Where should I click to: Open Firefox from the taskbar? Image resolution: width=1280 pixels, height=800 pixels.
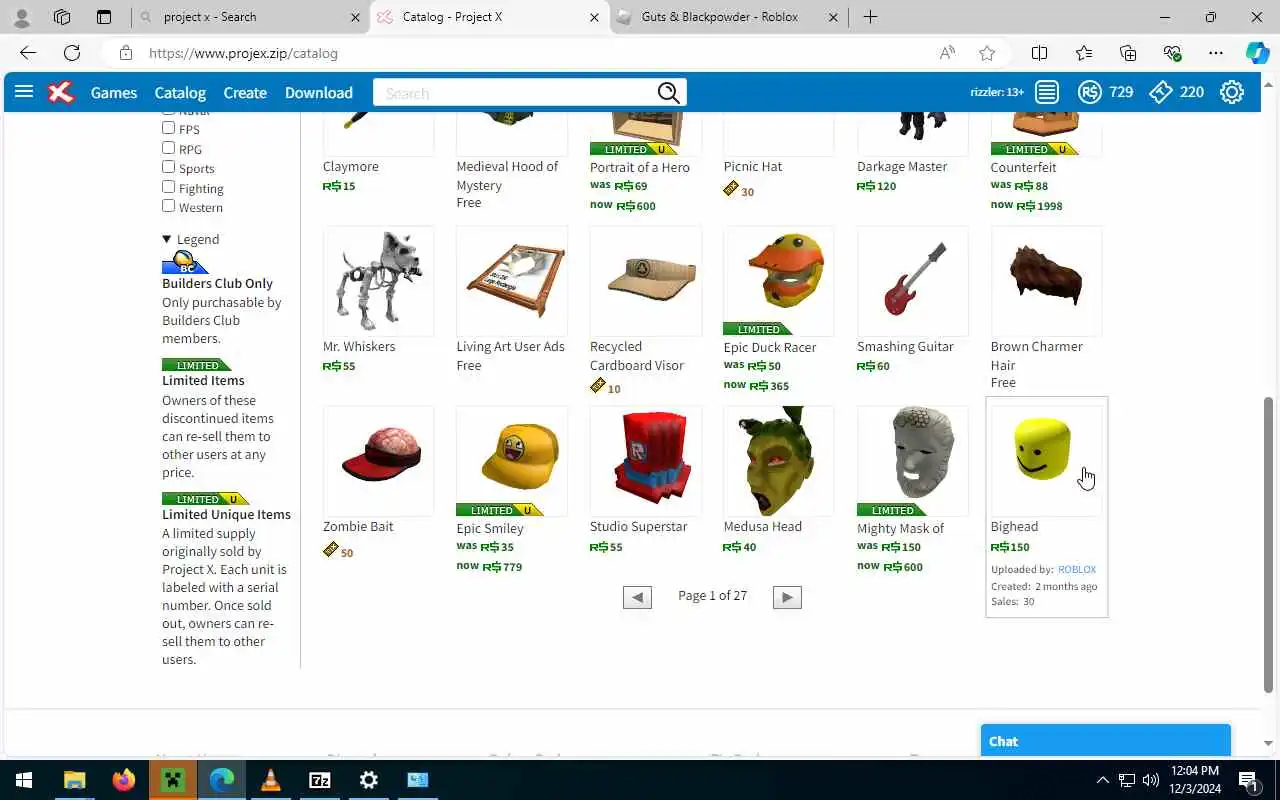(124, 780)
